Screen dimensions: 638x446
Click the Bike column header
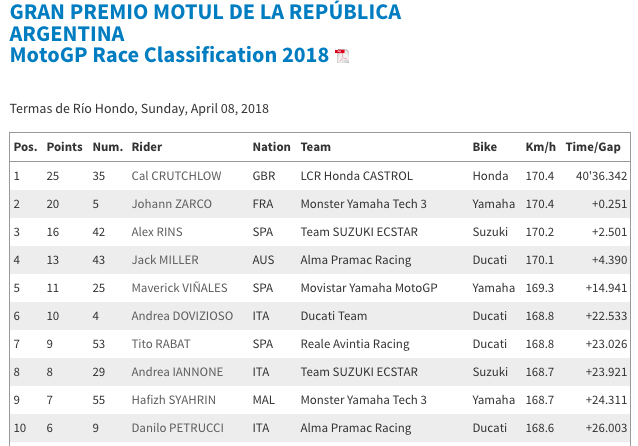point(484,147)
